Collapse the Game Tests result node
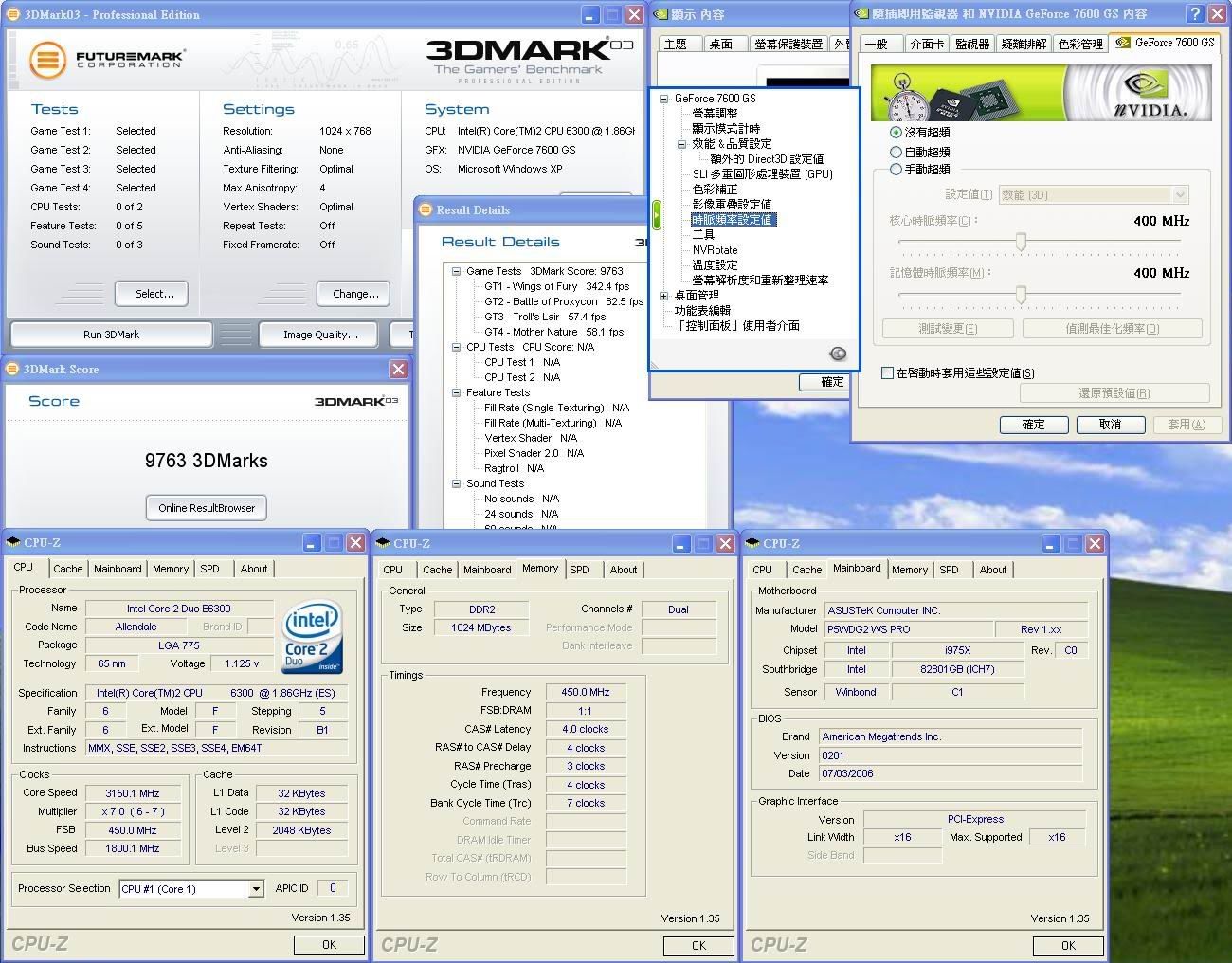 [456, 271]
